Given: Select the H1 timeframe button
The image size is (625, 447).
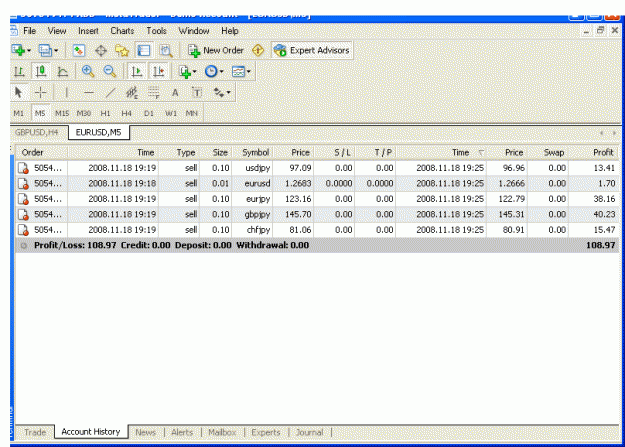Looking at the screenshot, I should tap(105, 113).
